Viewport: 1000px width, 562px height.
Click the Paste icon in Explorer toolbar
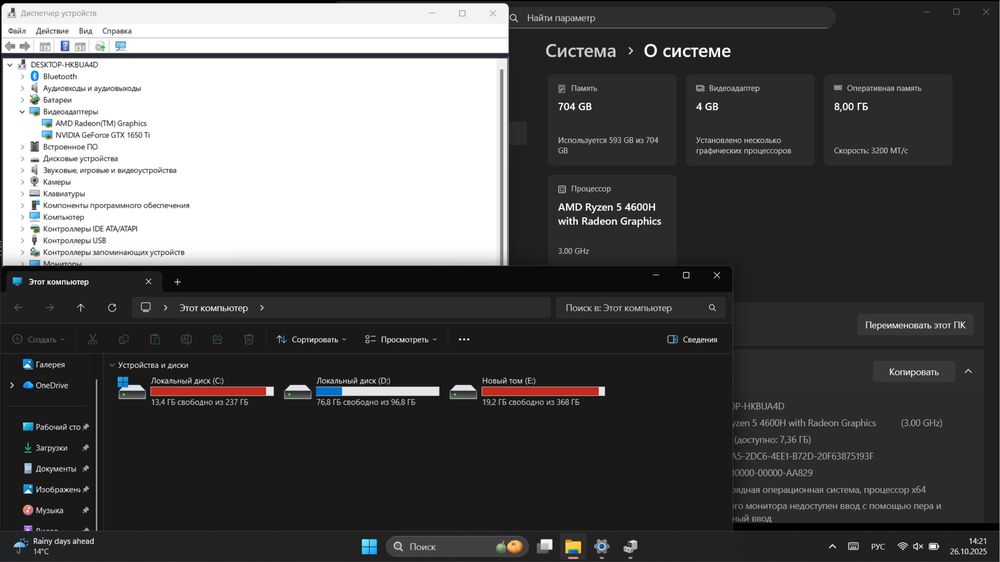(x=155, y=339)
